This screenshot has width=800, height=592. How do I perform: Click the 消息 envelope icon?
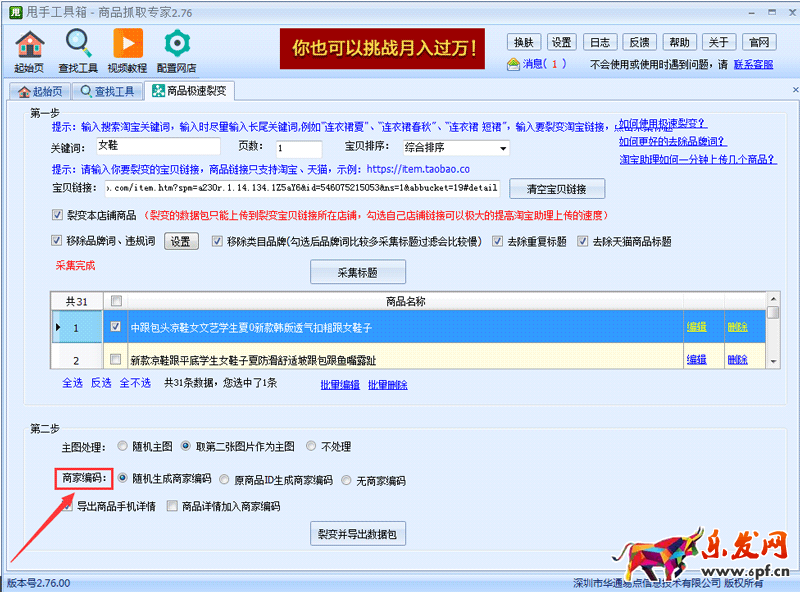point(514,64)
